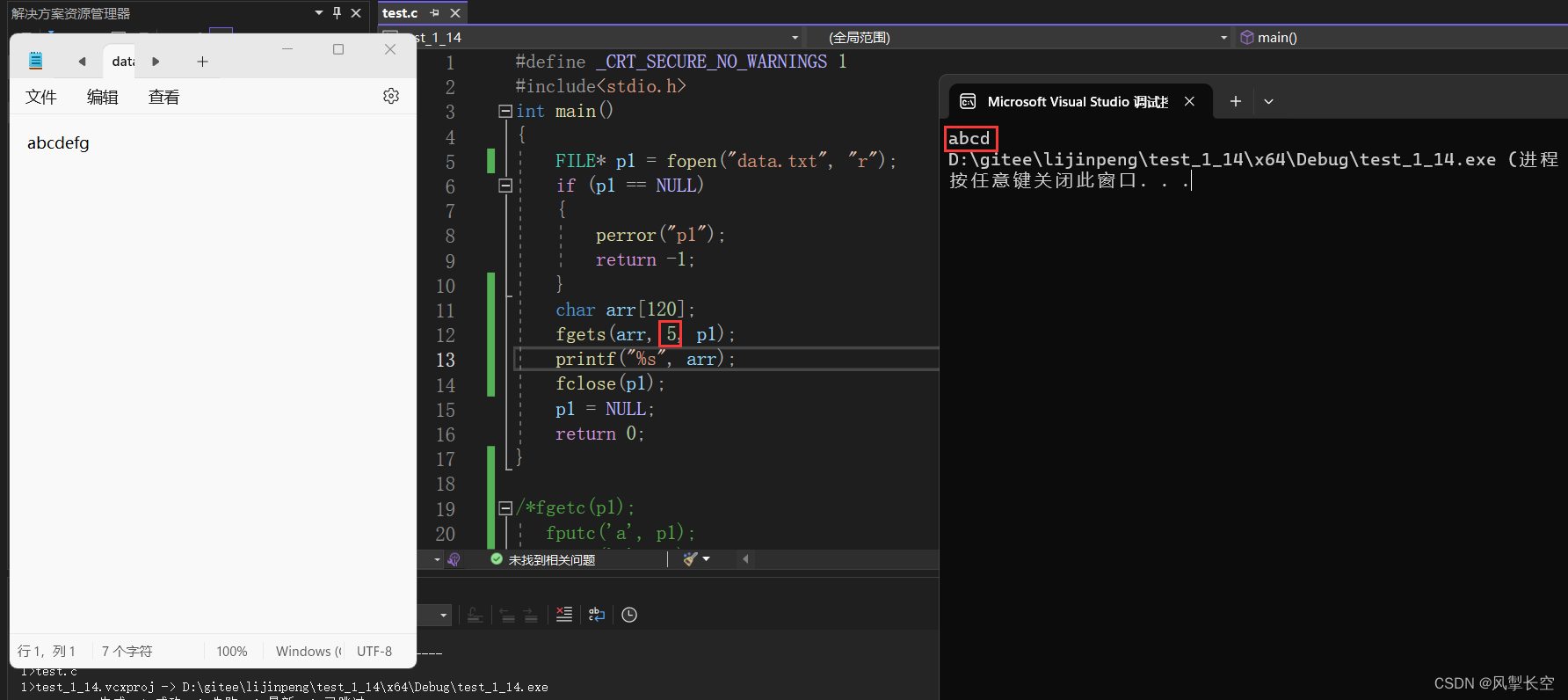Click go to next message icon
1568x700 pixels.
(x=530, y=615)
